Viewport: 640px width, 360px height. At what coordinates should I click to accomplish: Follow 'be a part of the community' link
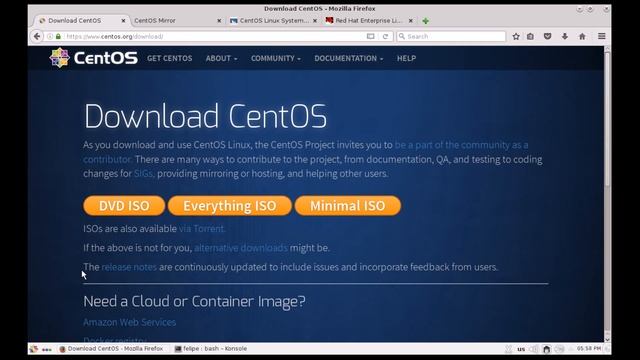[x=461, y=145]
